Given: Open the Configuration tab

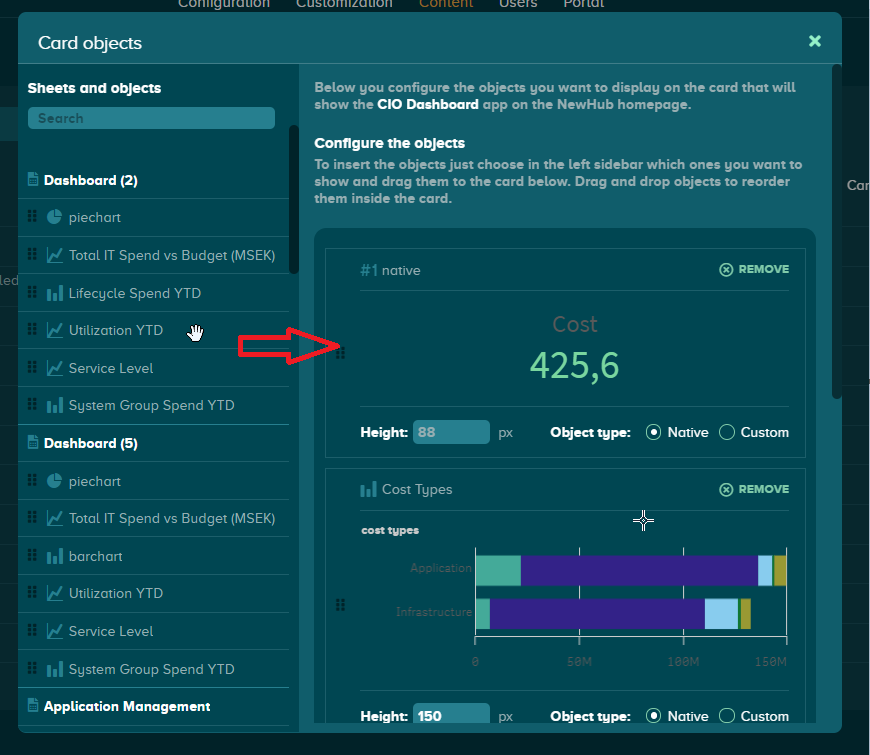Looking at the screenshot, I should (x=224, y=4).
